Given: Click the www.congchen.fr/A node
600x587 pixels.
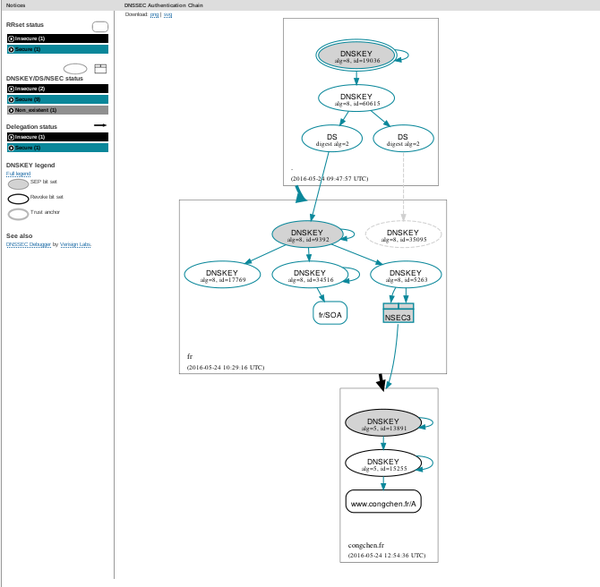Looking at the screenshot, I should coord(385,502).
